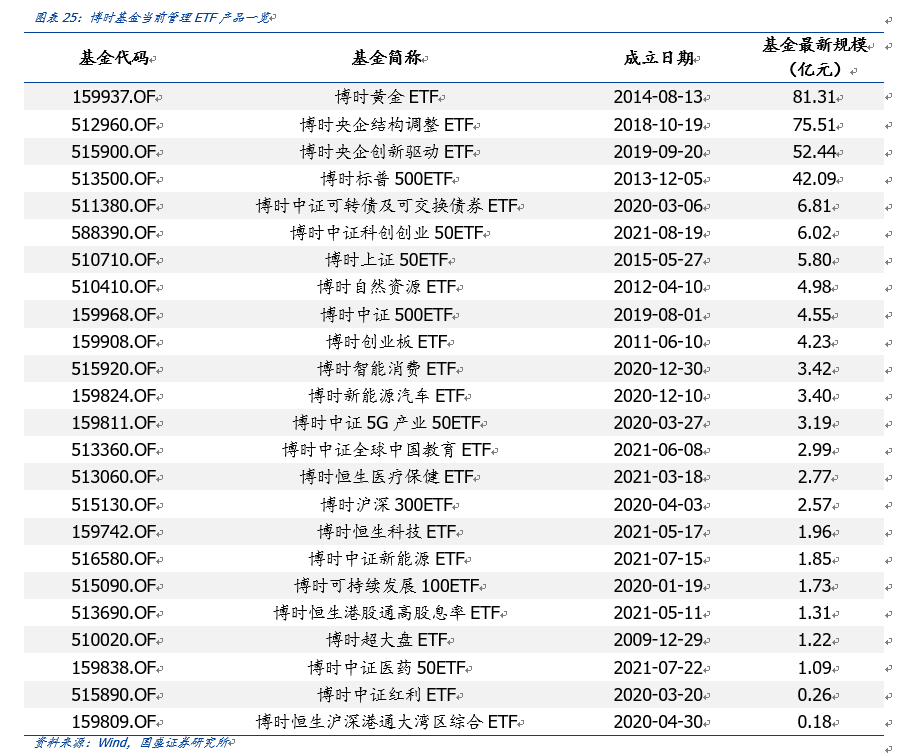The image size is (906, 756).
Task: Click the 基金代码 column header
Action: [x=114, y=58]
